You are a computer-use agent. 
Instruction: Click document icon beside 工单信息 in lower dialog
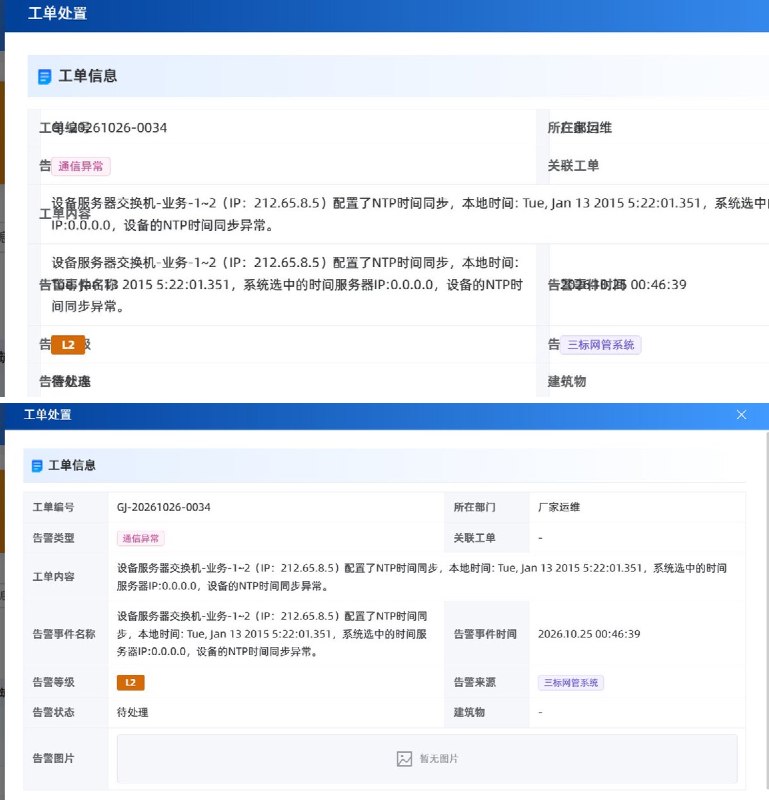pyautogui.click(x=37, y=466)
